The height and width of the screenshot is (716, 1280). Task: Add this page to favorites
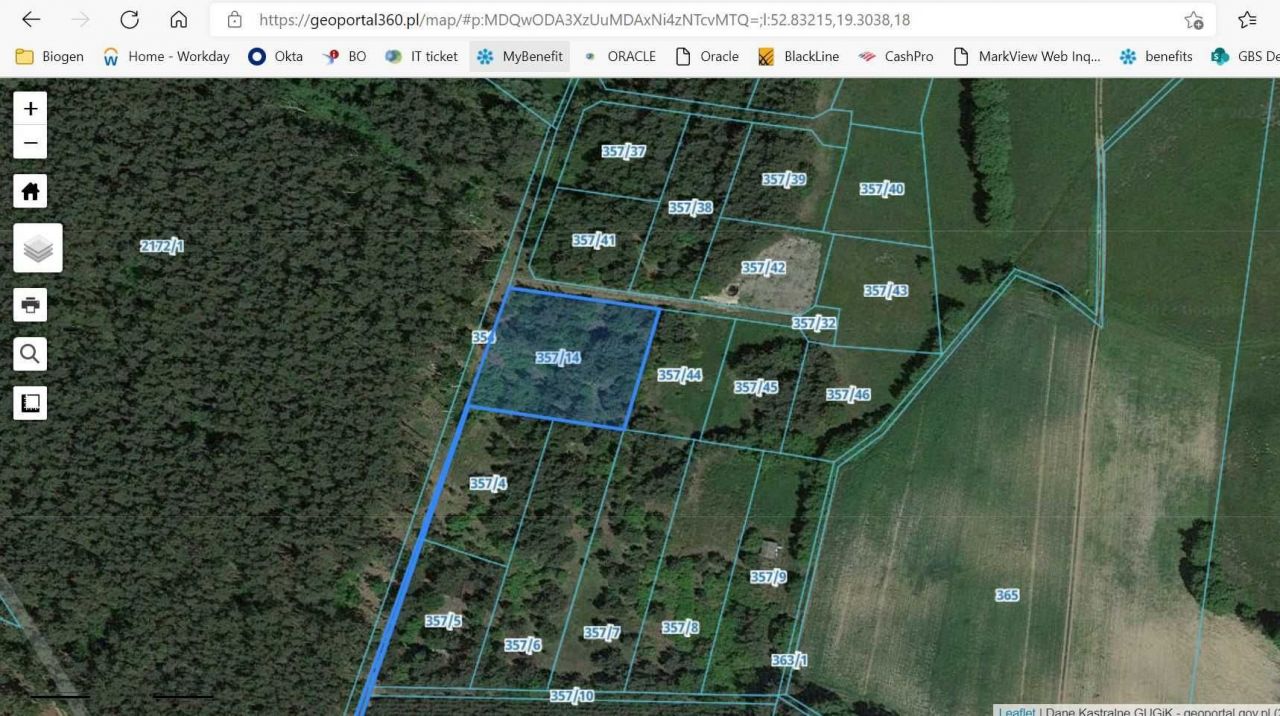[1193, 20]
